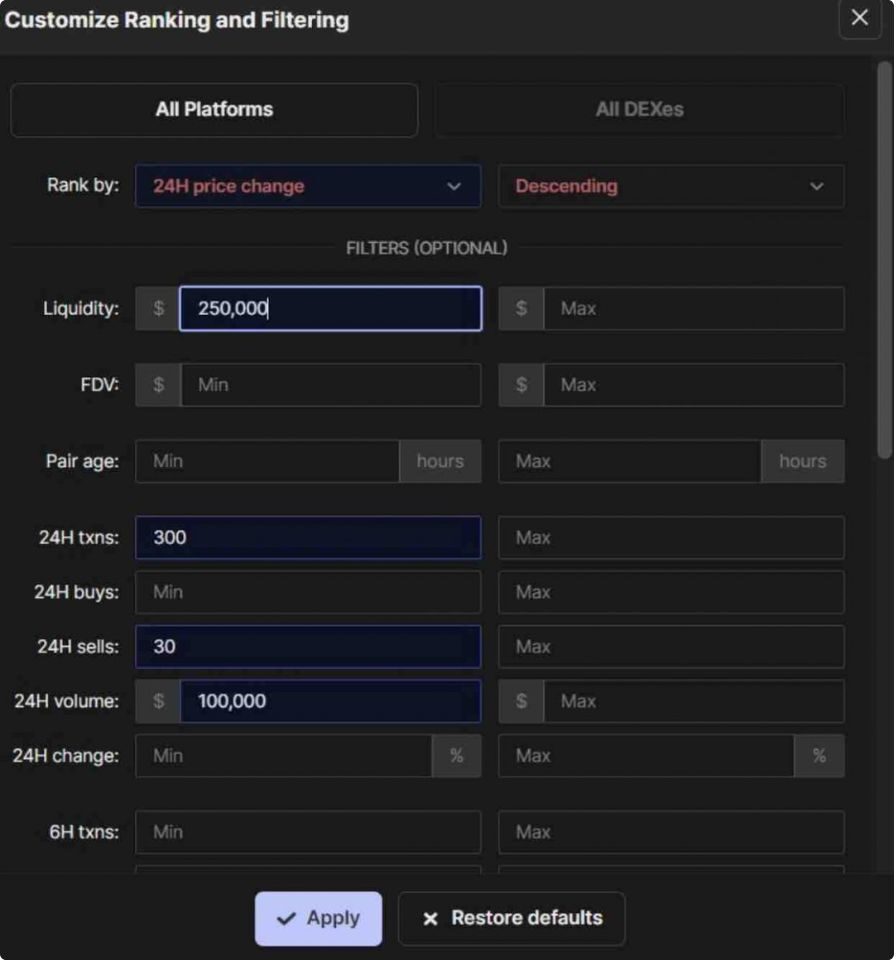Viewport: 896px width, 960px height.
Task: Click the 24H buys Max field
Action: coord(671,592)
